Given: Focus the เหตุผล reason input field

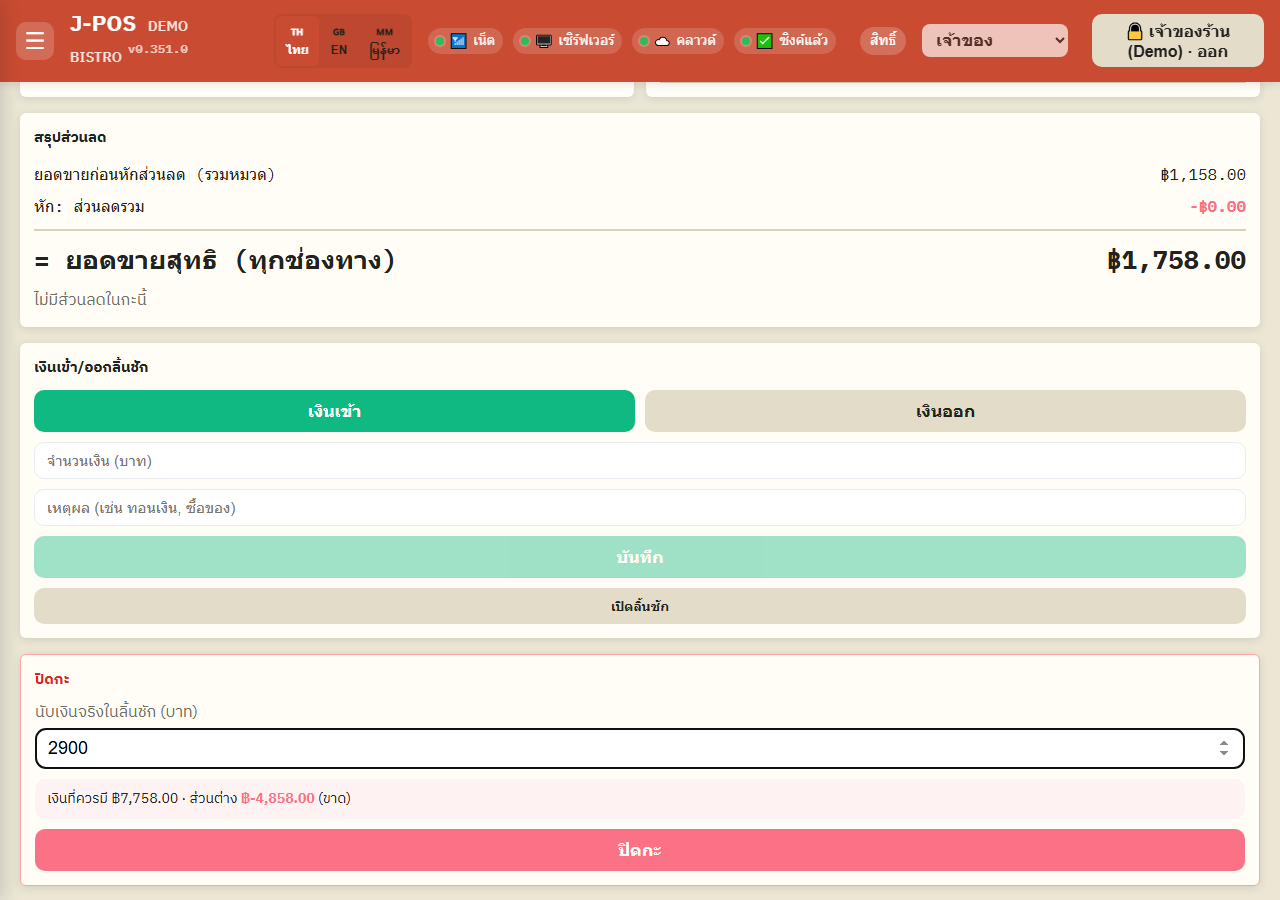Looking at the screenshot, I should (x=640, y=508).
